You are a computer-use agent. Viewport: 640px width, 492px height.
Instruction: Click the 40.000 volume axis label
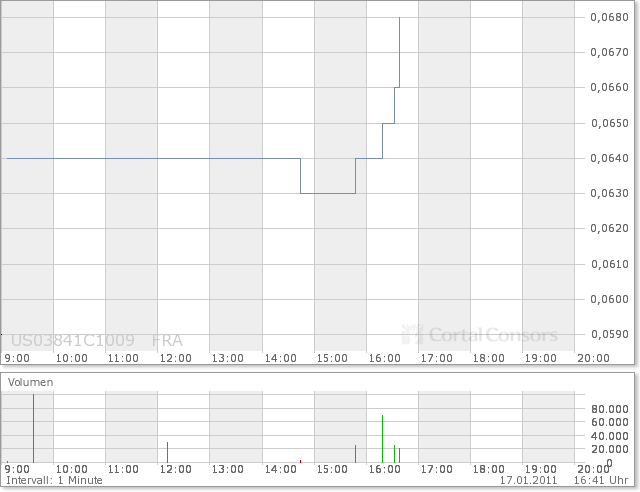click(x=610, y=436)
